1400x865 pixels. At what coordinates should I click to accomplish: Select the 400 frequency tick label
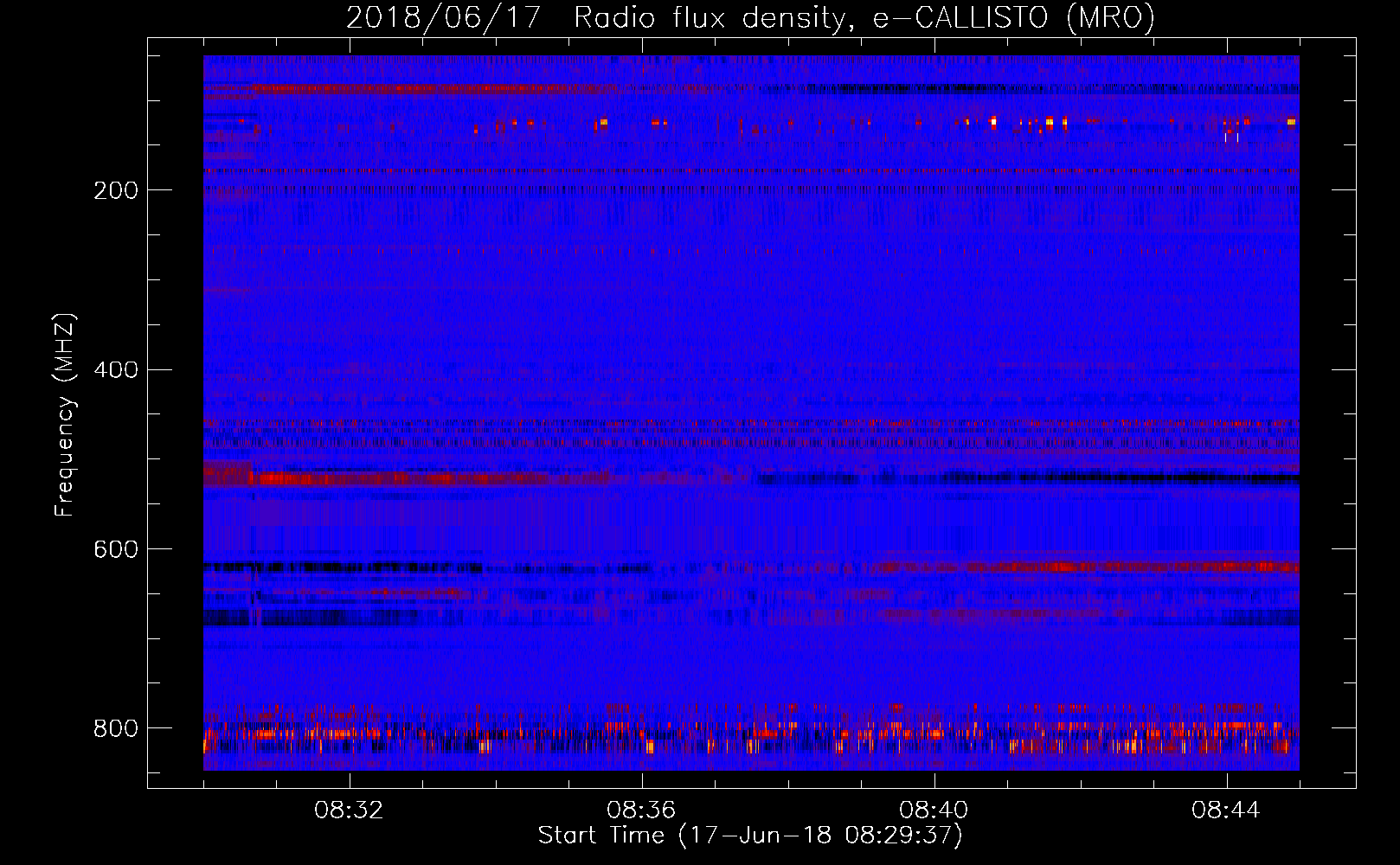[116, 370]
